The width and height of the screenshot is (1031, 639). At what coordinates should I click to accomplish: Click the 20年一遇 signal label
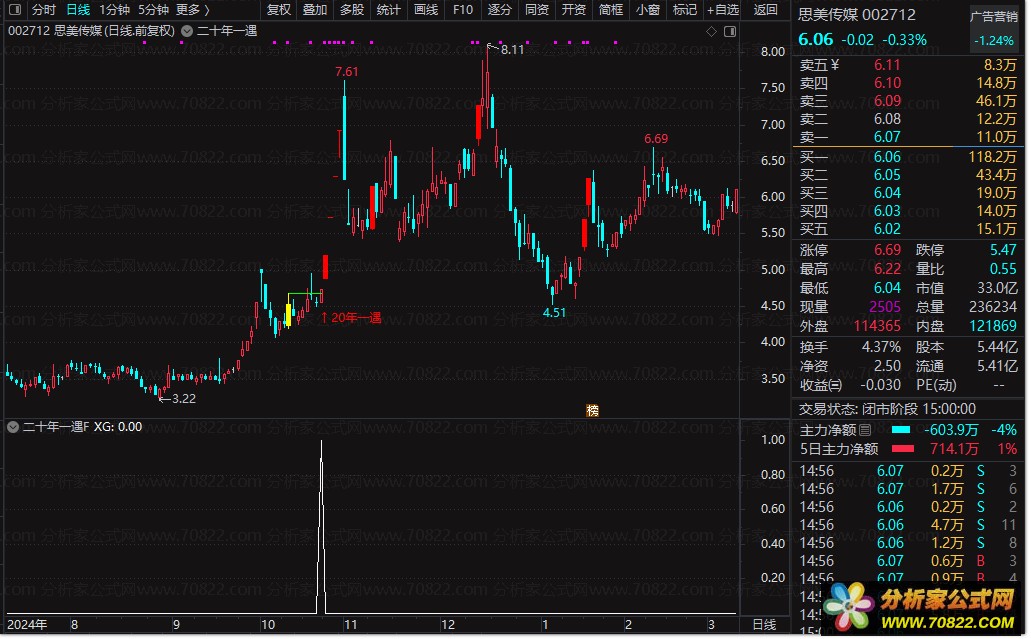click(x=356, y=318)
